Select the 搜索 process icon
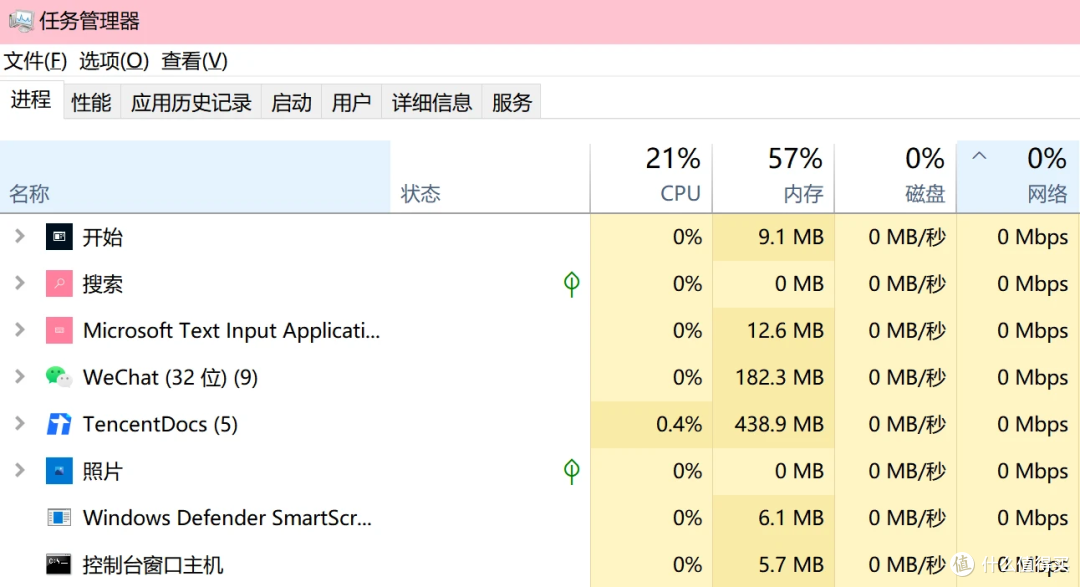Screen dimensions: 1080x587 [x=58, y=283]
